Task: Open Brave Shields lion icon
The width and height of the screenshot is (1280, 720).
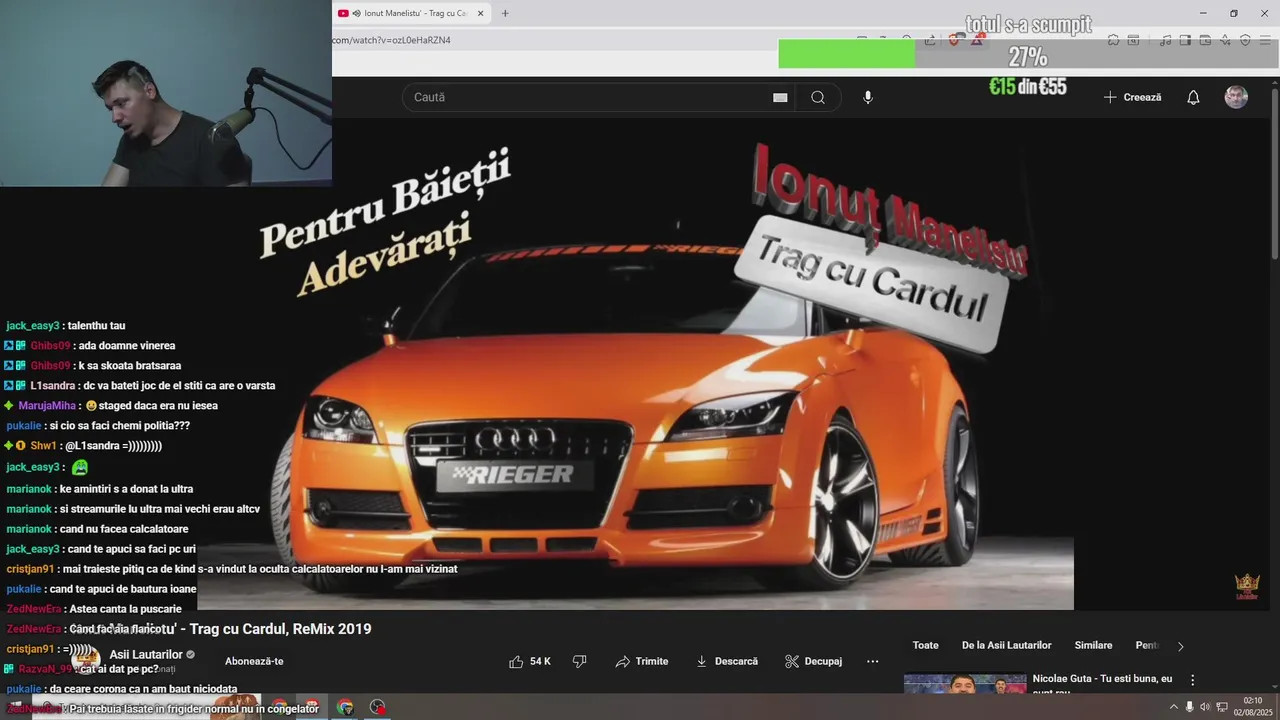Action: [955, 40]
